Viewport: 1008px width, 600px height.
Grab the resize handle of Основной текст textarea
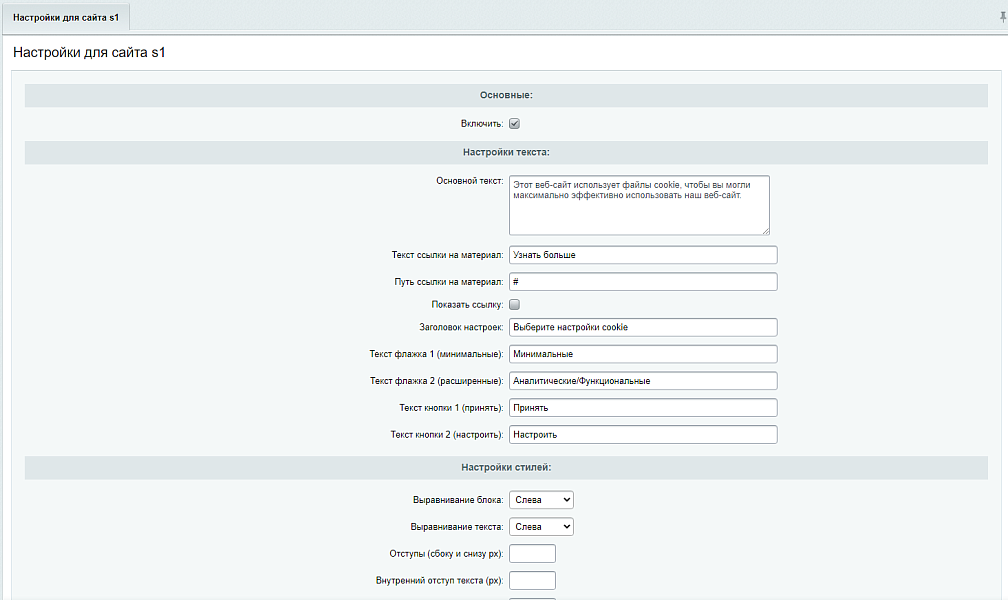coord(764,230)
